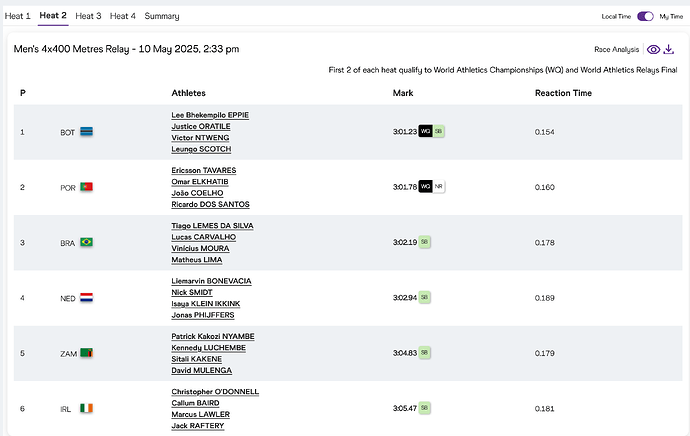Image resolution: width=690 pixels, height=436 pixels.
Task: Click the Brazil flag icon
Action: point(86,242)
